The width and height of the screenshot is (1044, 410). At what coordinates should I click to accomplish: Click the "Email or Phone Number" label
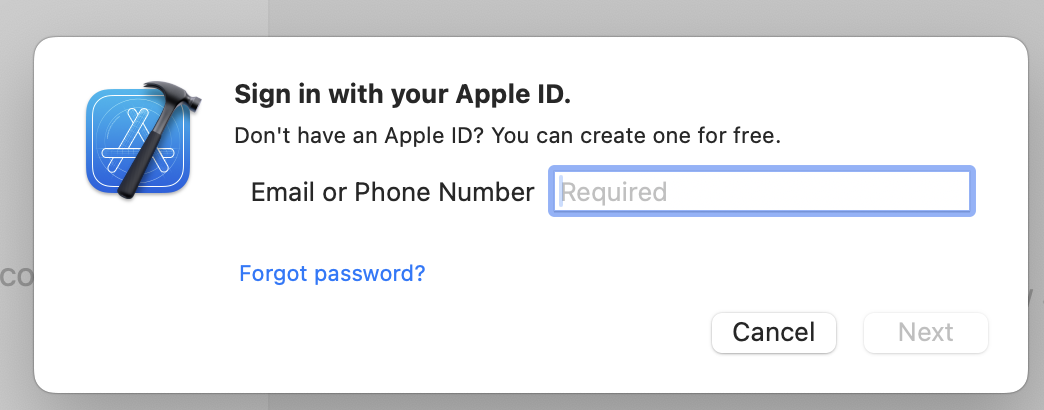point(392,192)
